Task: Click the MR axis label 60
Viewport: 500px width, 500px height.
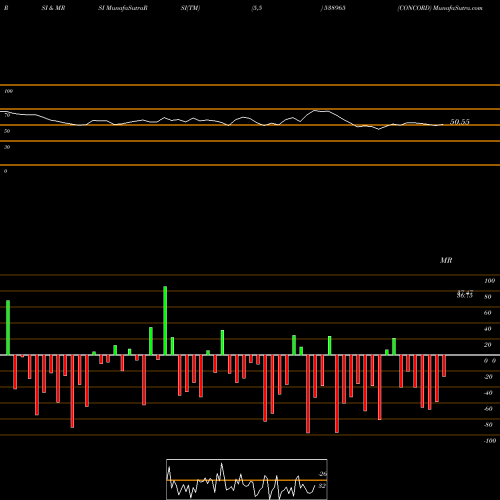Action: point(488,313)
